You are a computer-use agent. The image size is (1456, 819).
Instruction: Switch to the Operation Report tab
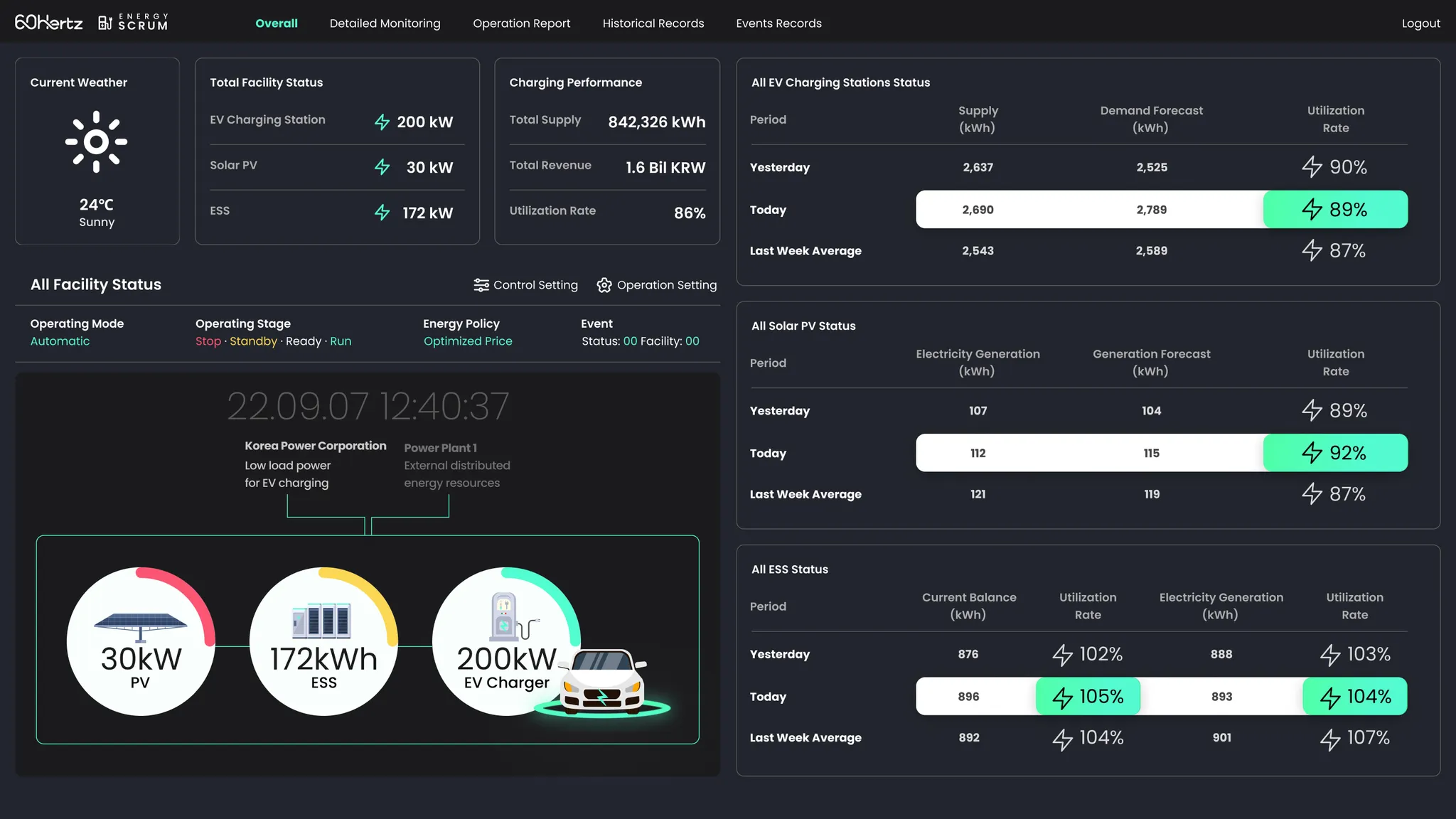point(521,23)
